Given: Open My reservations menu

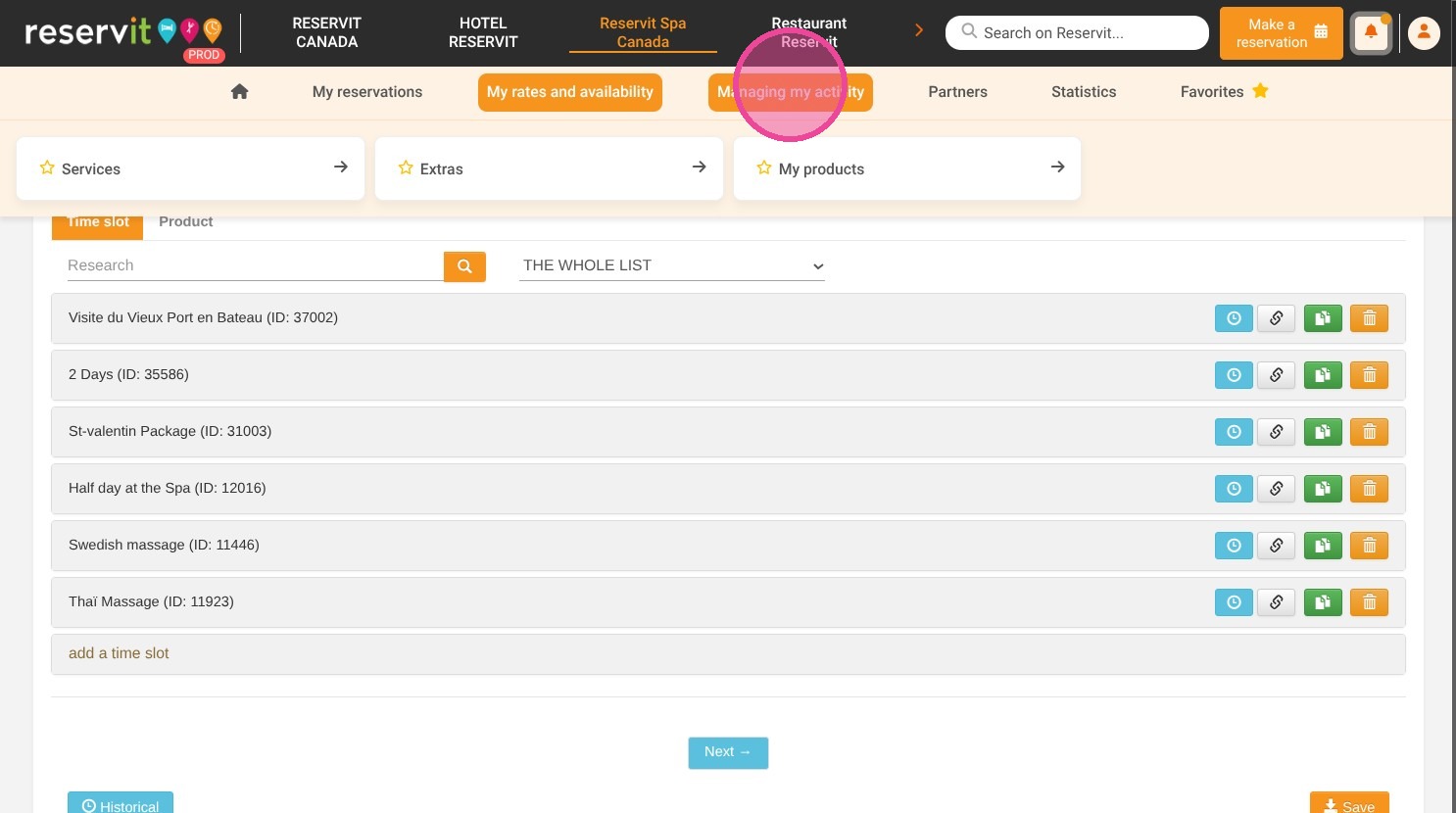Looking at the screenshot, I should [x=367, y=92].
